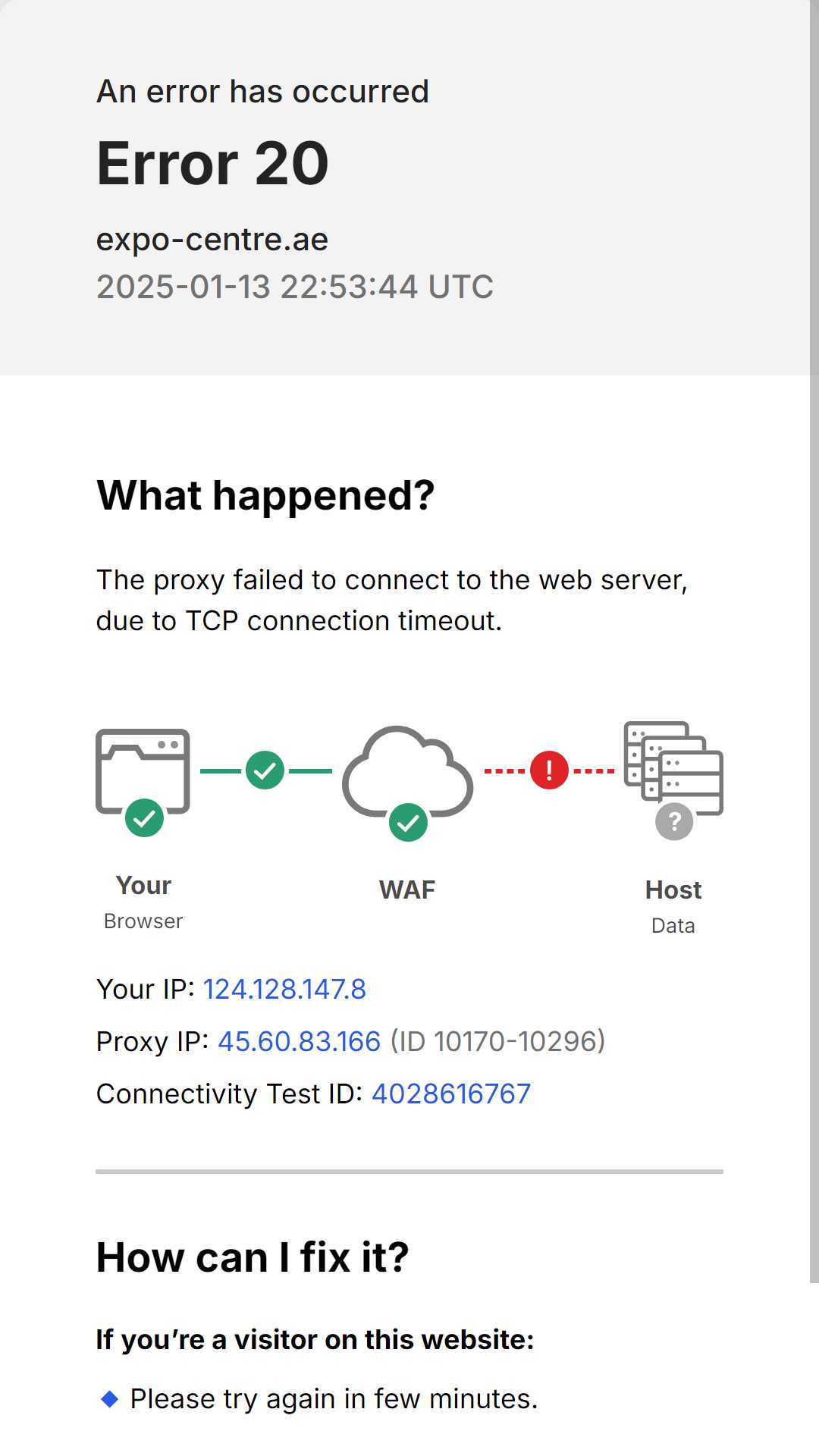The width and height of the screenshot is (819, 1456).
Task: Open Connectivity Test ID 4028616767 link
Action: point(451,1094)
